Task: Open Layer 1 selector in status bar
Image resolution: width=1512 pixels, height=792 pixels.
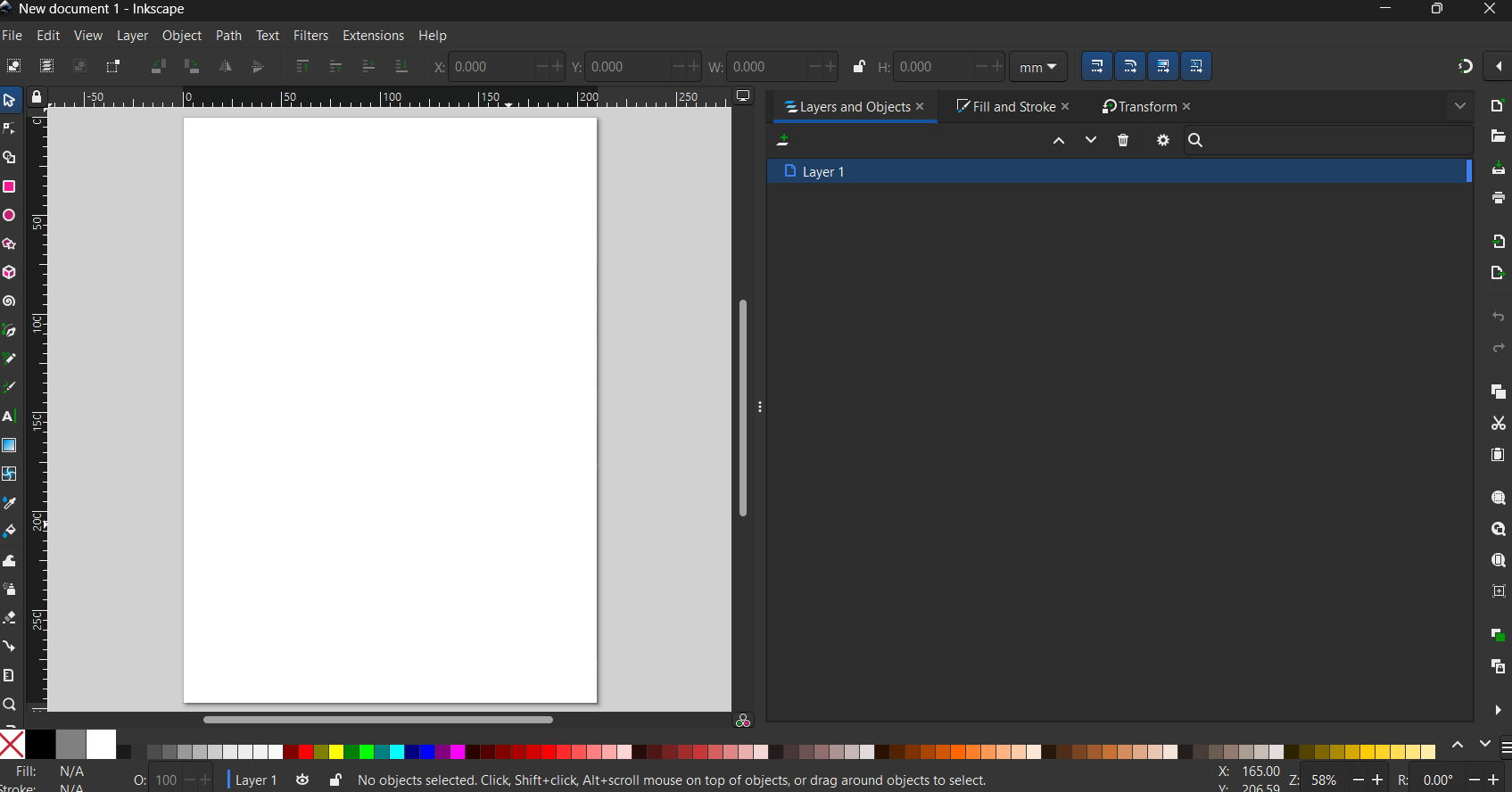Action: tap(256, 780)
